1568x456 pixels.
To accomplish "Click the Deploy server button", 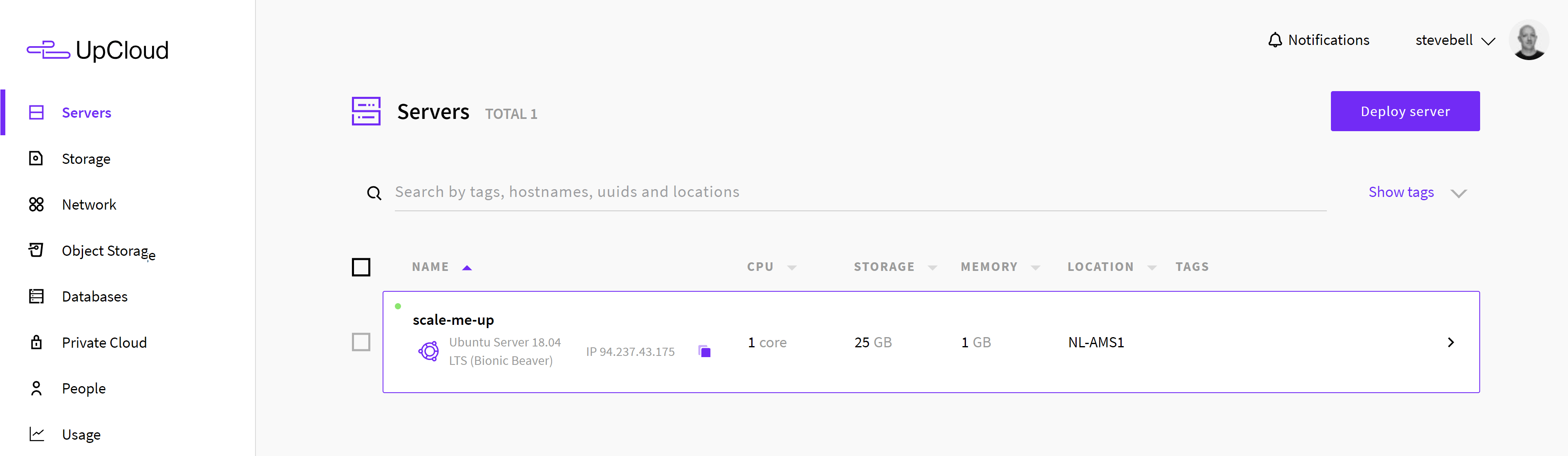I will (x=1405, y=112).
